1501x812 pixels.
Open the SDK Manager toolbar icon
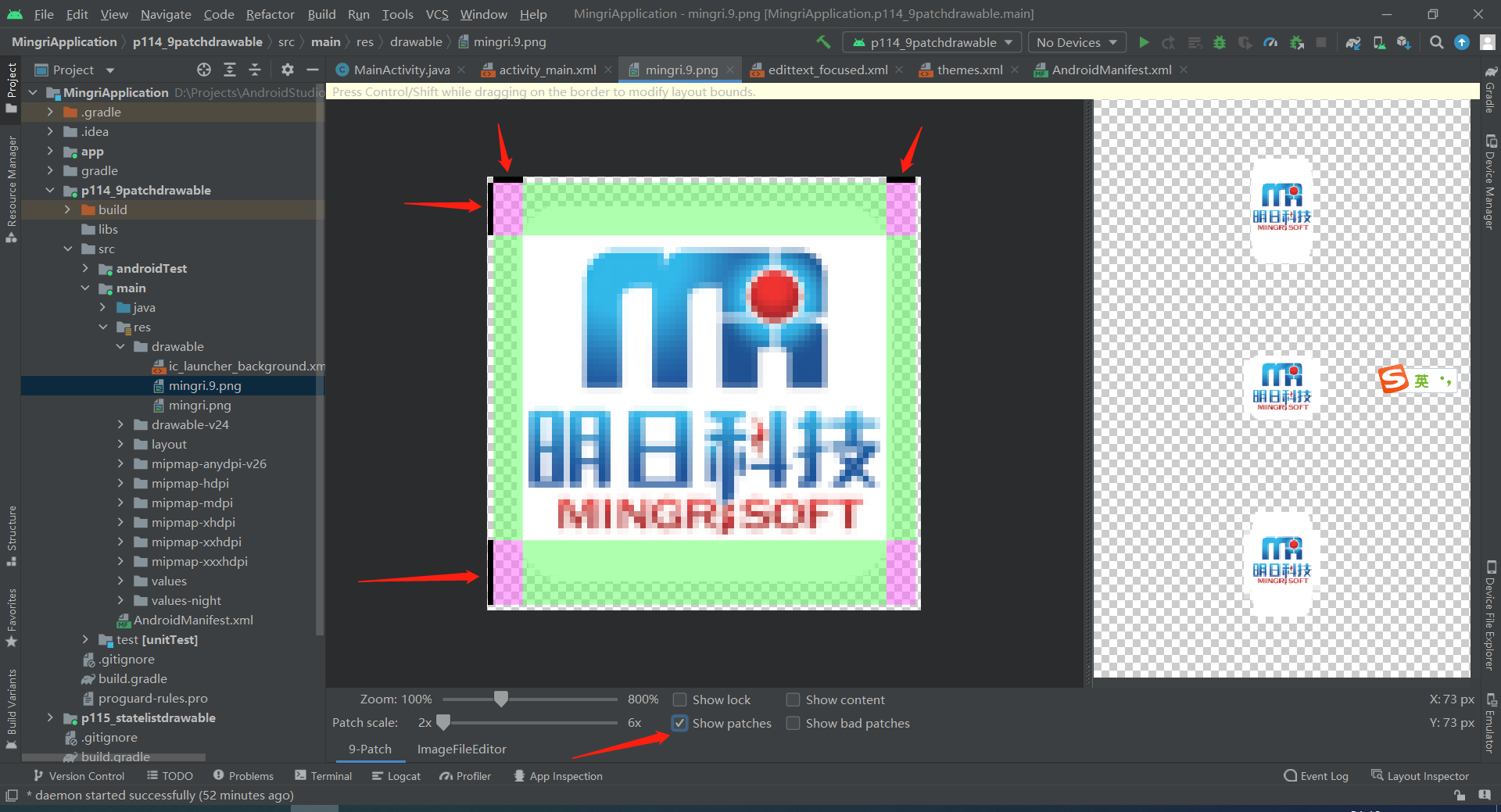pyautogui.click(x=1404, y=42)
